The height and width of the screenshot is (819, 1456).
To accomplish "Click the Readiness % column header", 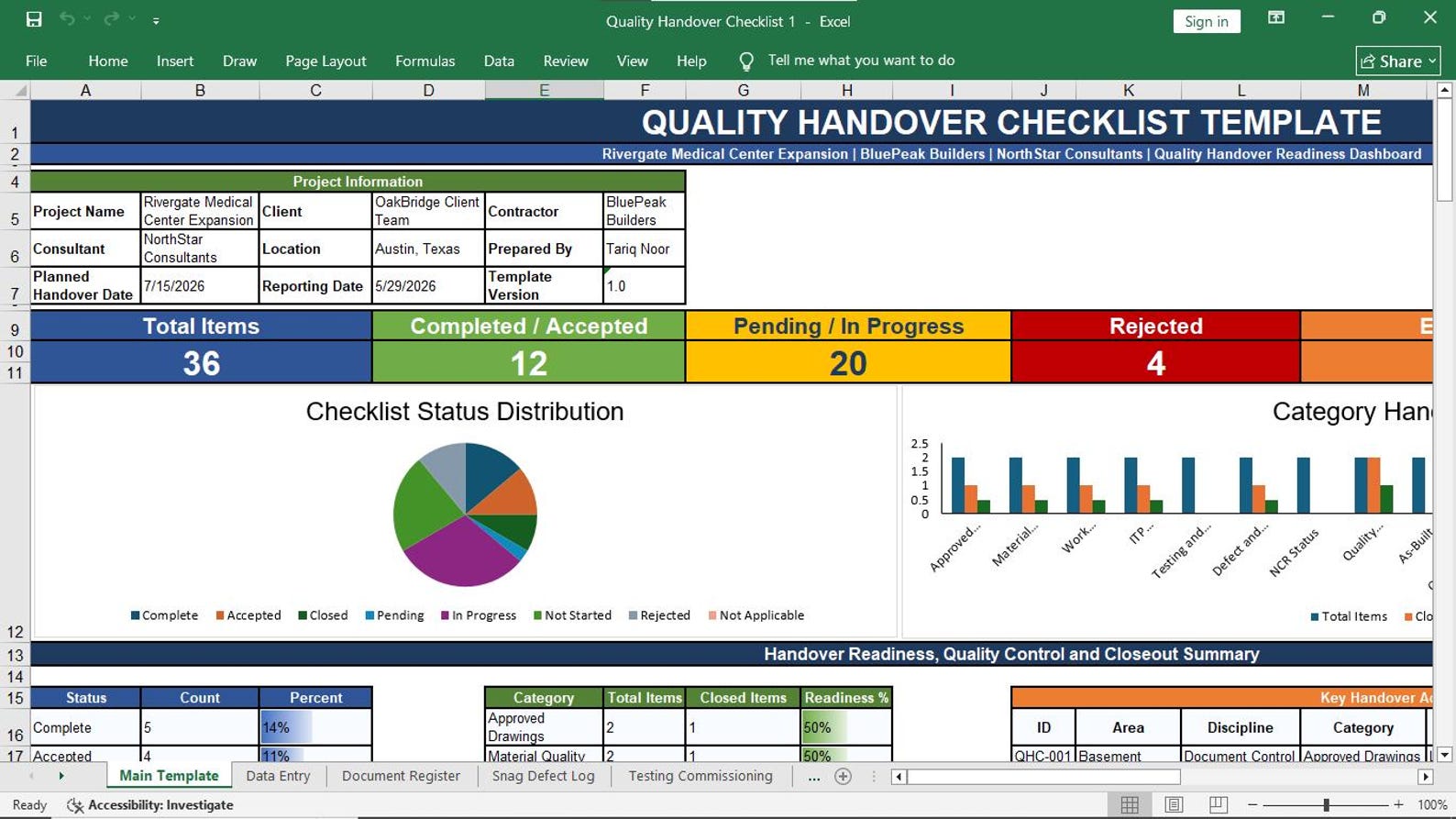I will pos(845,698).
